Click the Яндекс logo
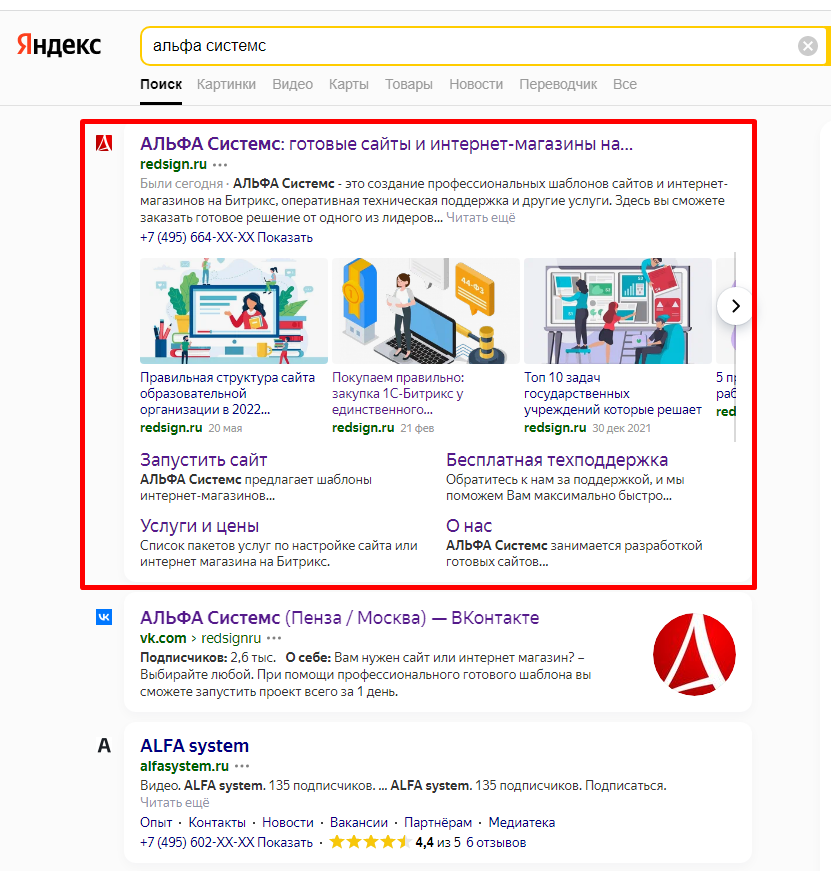Screen dimensions: 831x871 point(59,46)
